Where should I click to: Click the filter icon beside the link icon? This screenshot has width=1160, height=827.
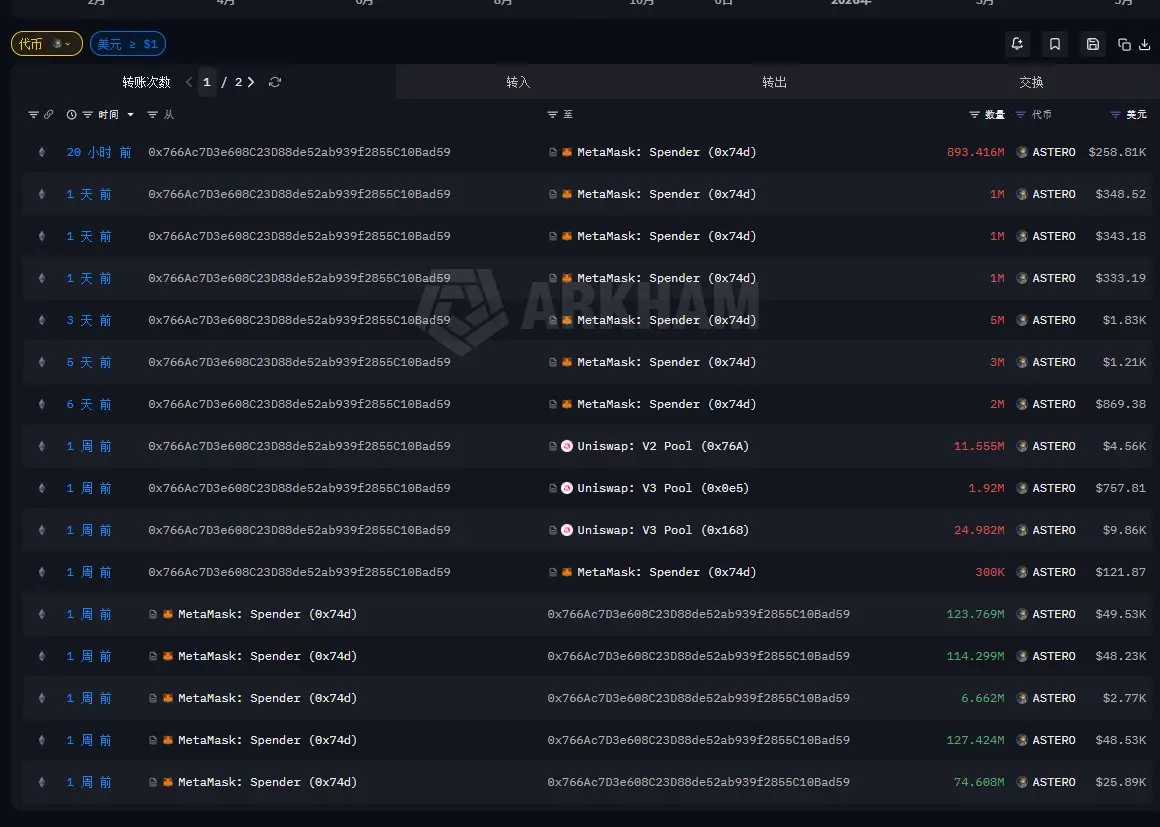pos(33,115)
